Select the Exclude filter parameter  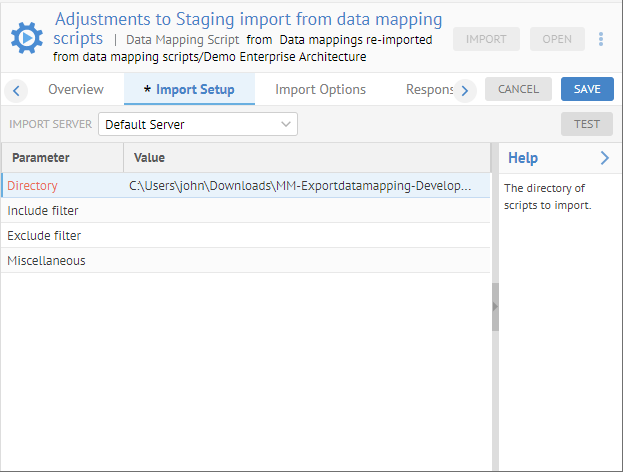(44, 236)
